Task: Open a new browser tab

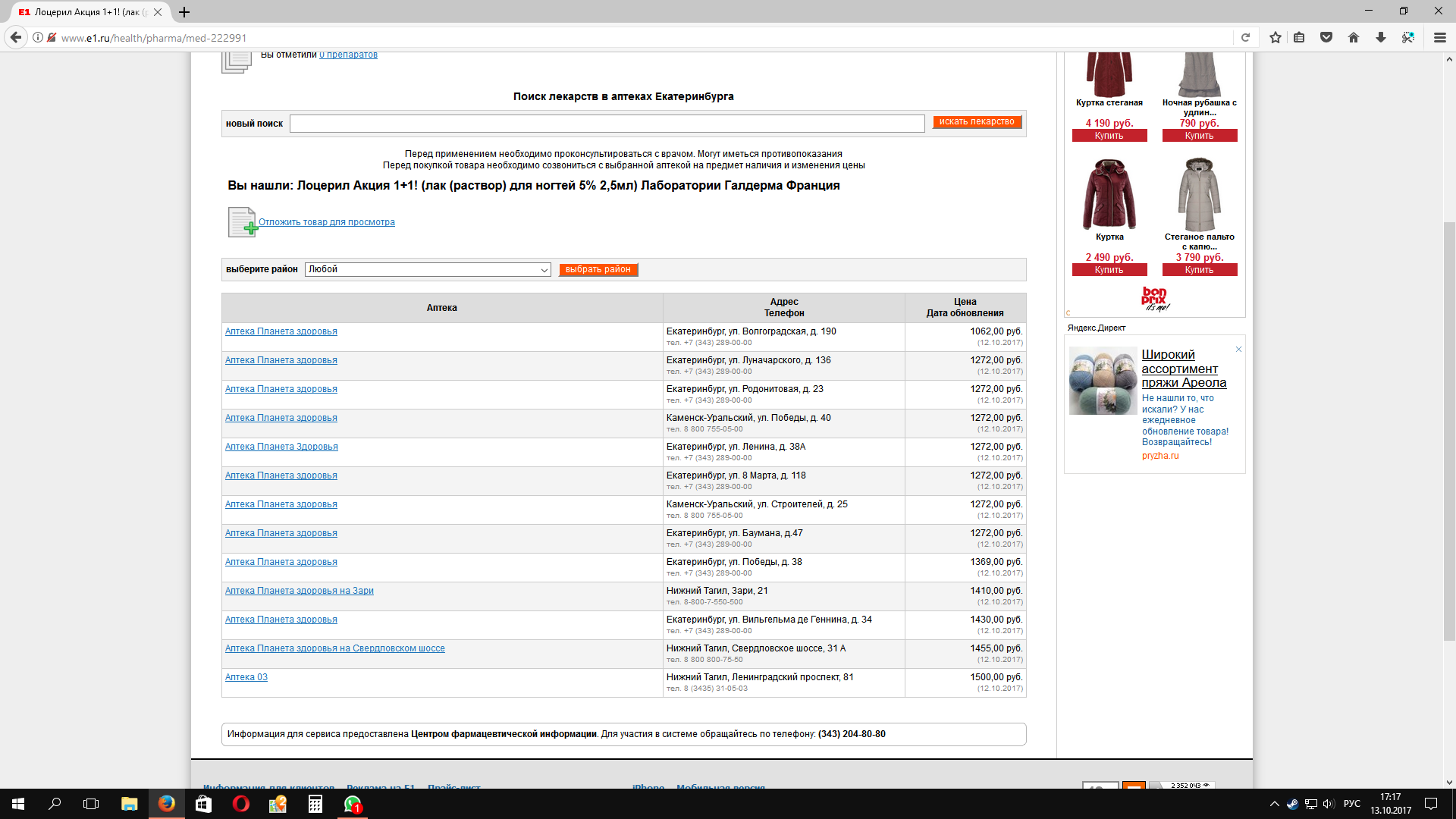Action: pos(184,12)
